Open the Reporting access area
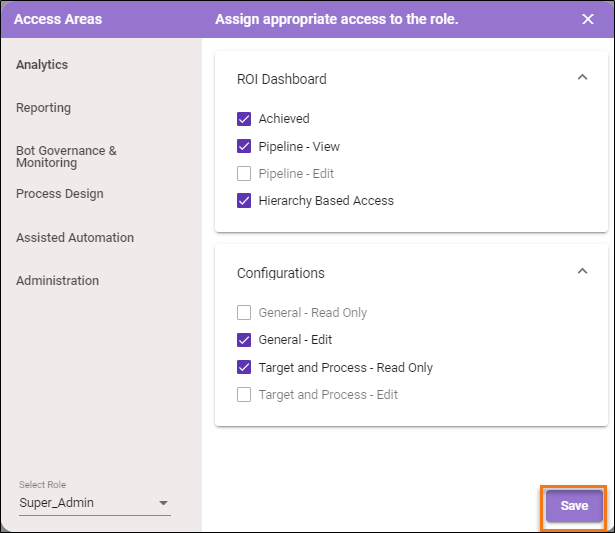This screenshot has width=615, height=533. click(43, 108)
